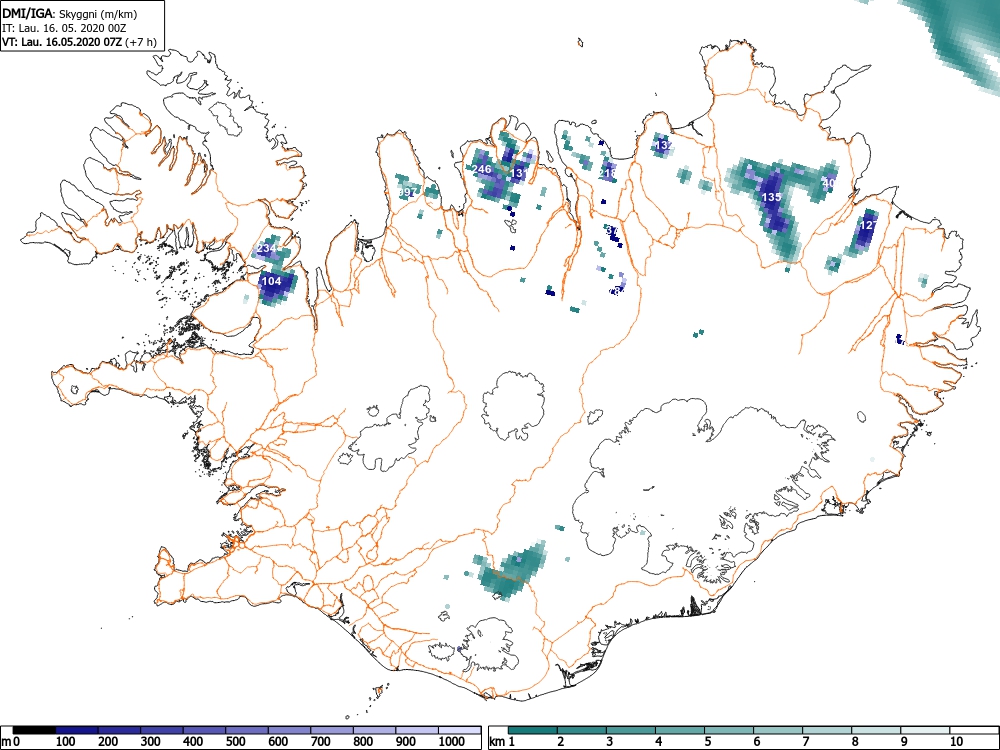Click the '40' value east of 135
This screenshot has width=1000, height=750.
(829, 183)
